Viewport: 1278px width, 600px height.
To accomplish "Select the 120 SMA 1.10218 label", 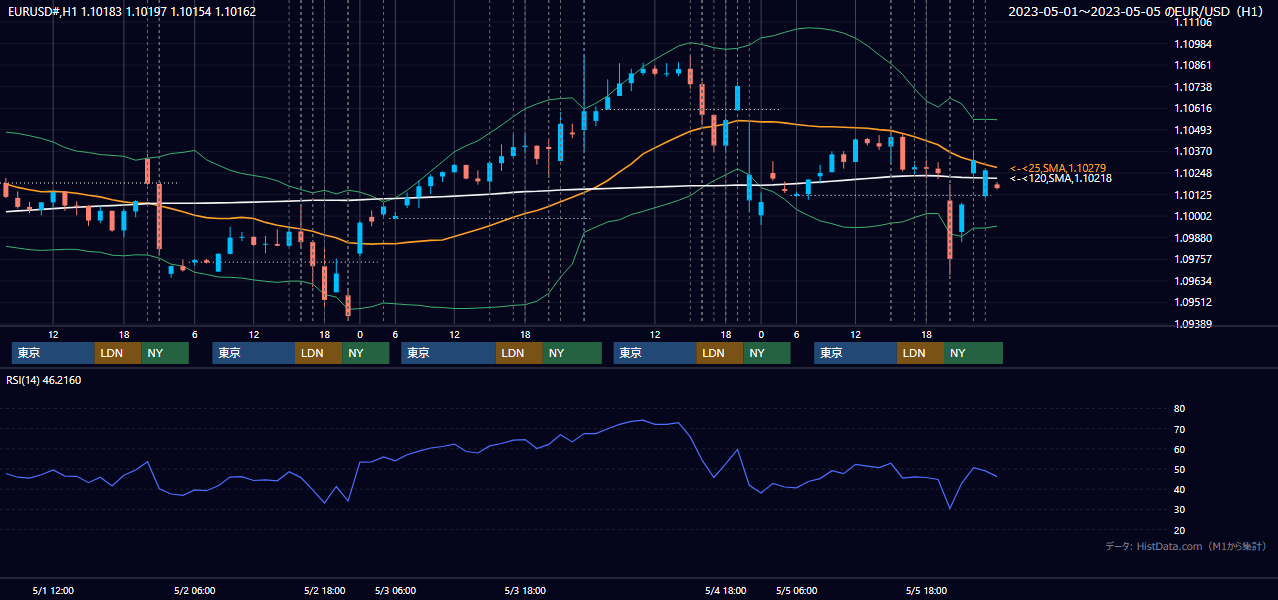I will [1061, 178].
